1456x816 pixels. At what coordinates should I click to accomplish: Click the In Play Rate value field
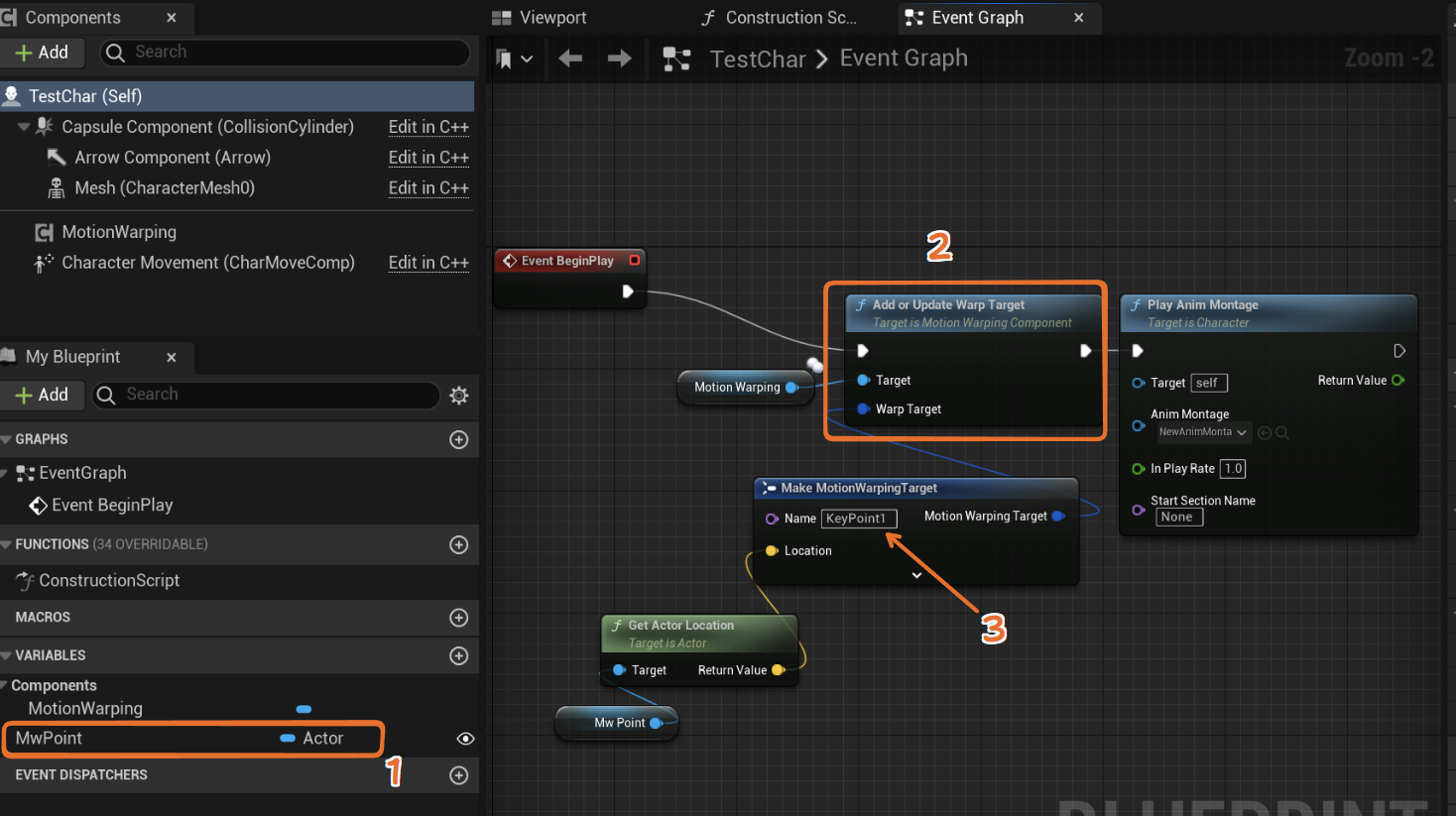[1233, 469]
